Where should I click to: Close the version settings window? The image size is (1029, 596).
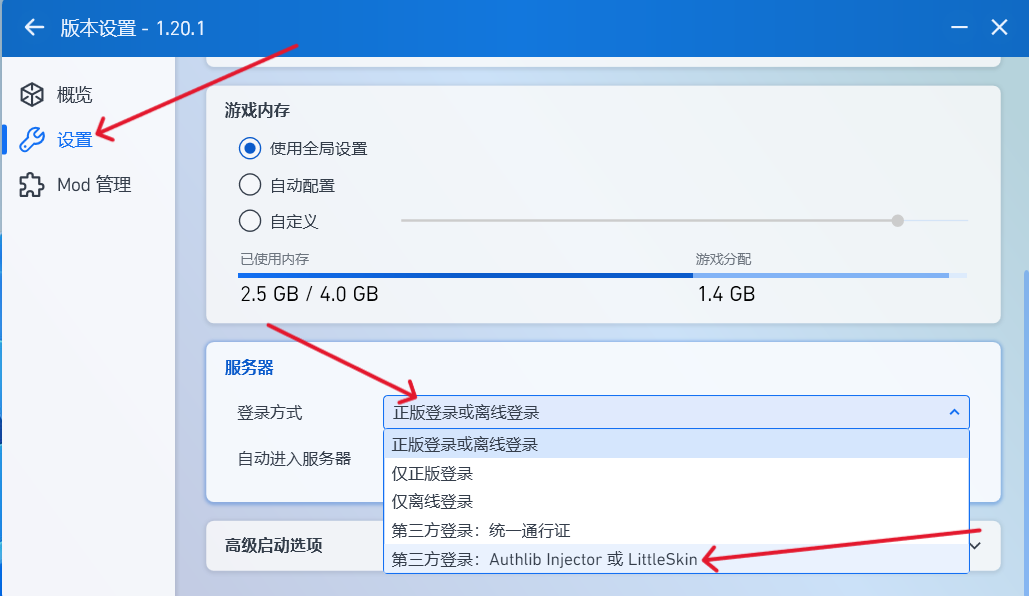coord(998,28)
